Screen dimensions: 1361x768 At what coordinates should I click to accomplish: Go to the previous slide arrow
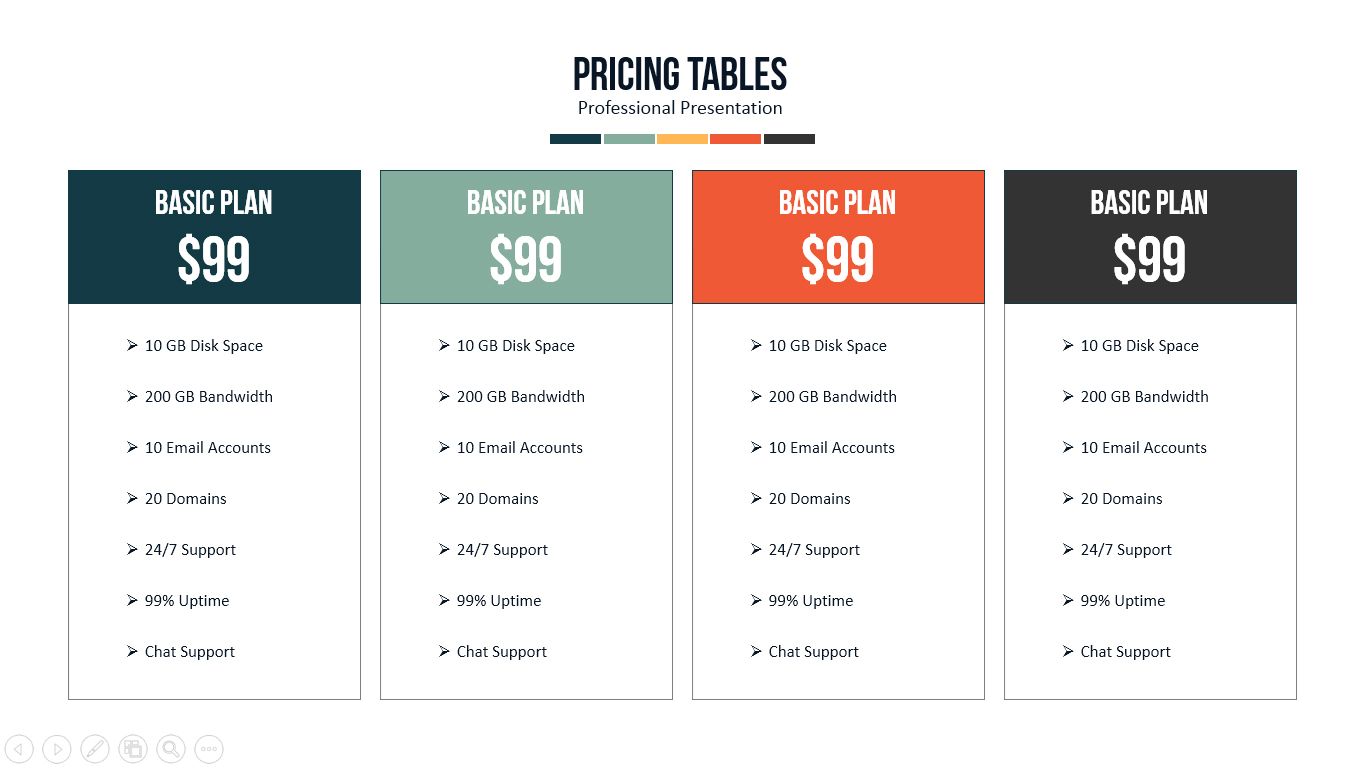pyautogui.click(x=19, y=749)
